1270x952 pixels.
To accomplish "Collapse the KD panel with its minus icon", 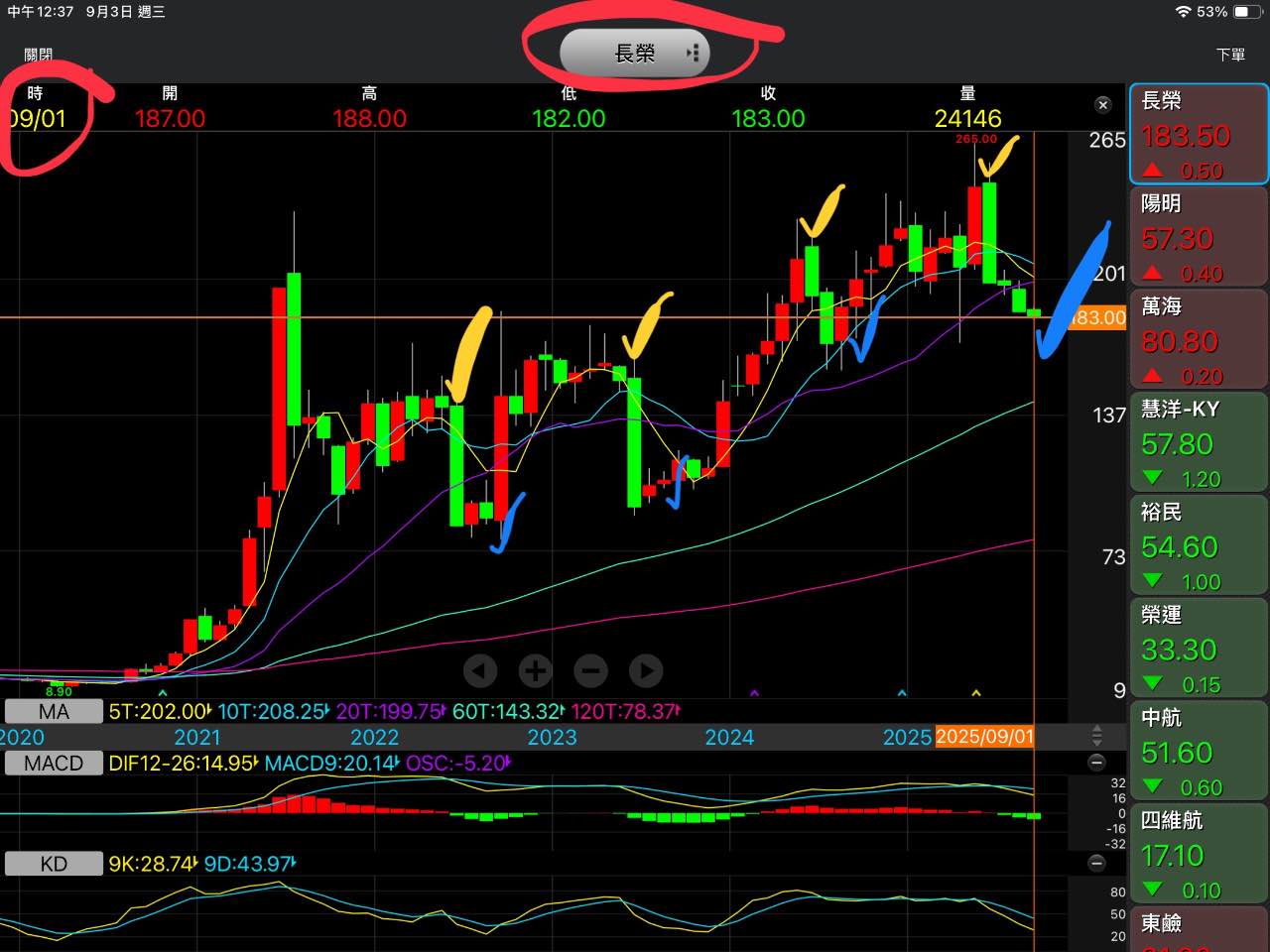I will click(x=1096, y=863).
